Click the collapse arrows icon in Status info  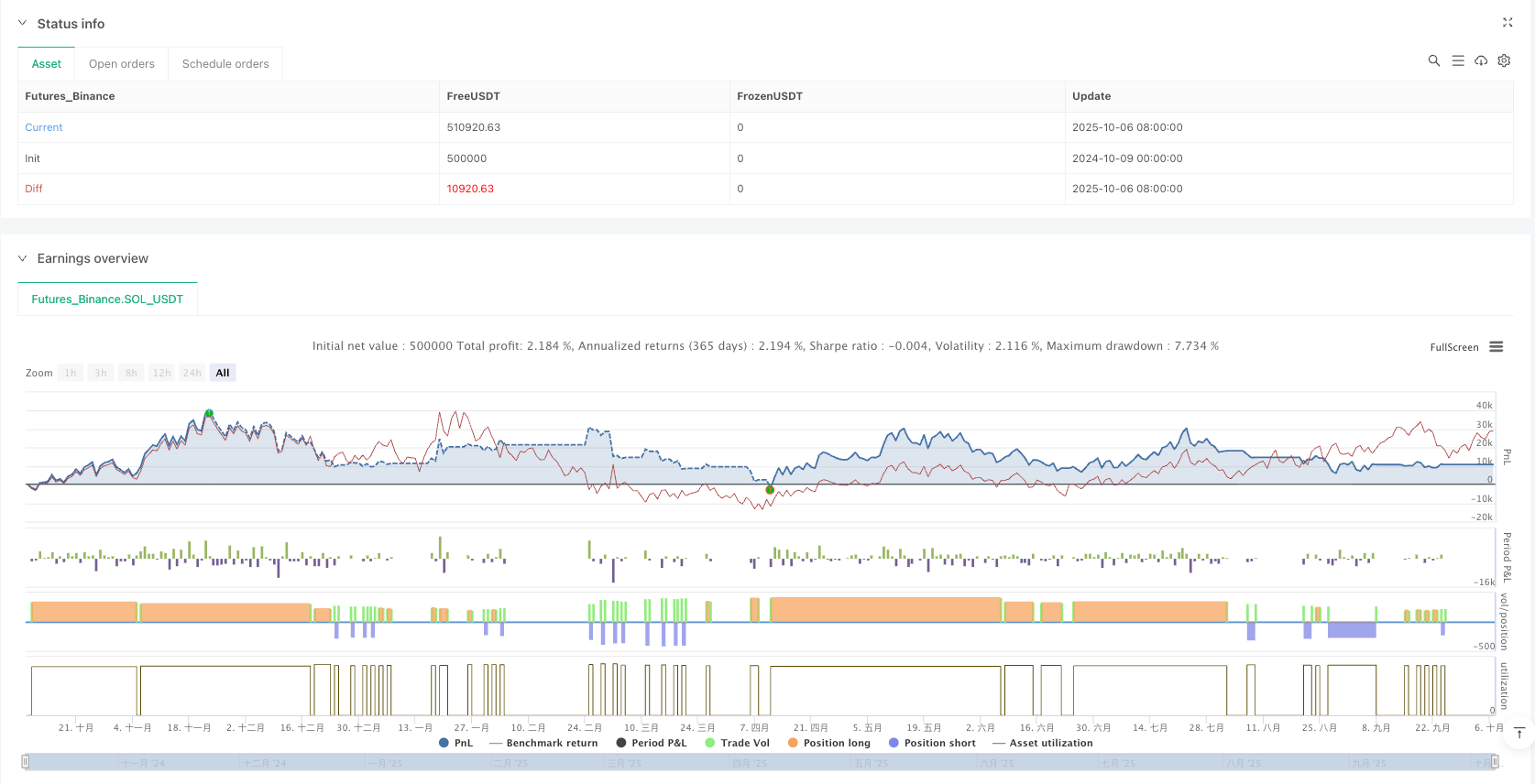[x=1508, y=23]
